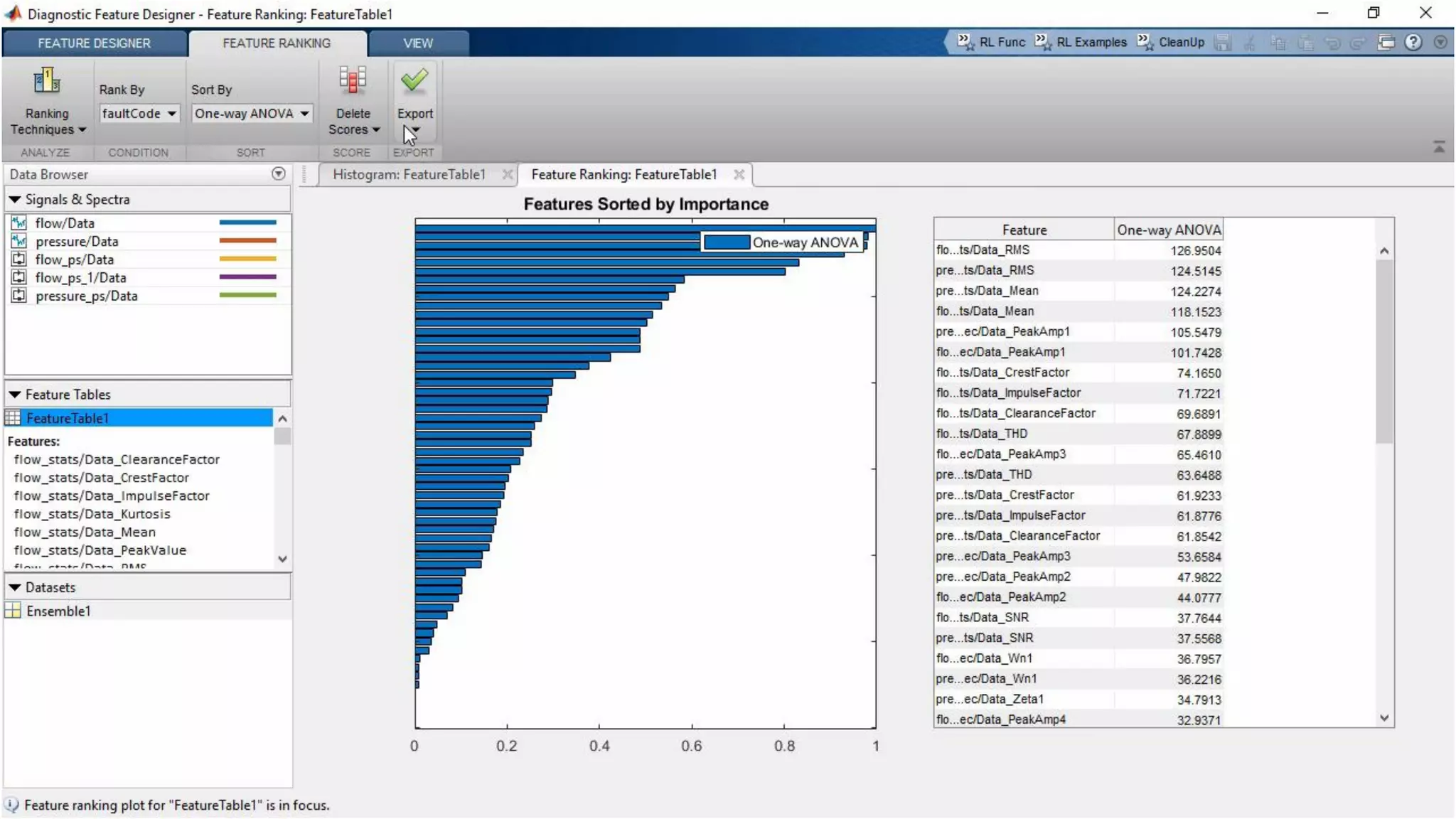1456x819 pixels.
Task: Open the Ranking Techniques menu
Action: point(47,121)
